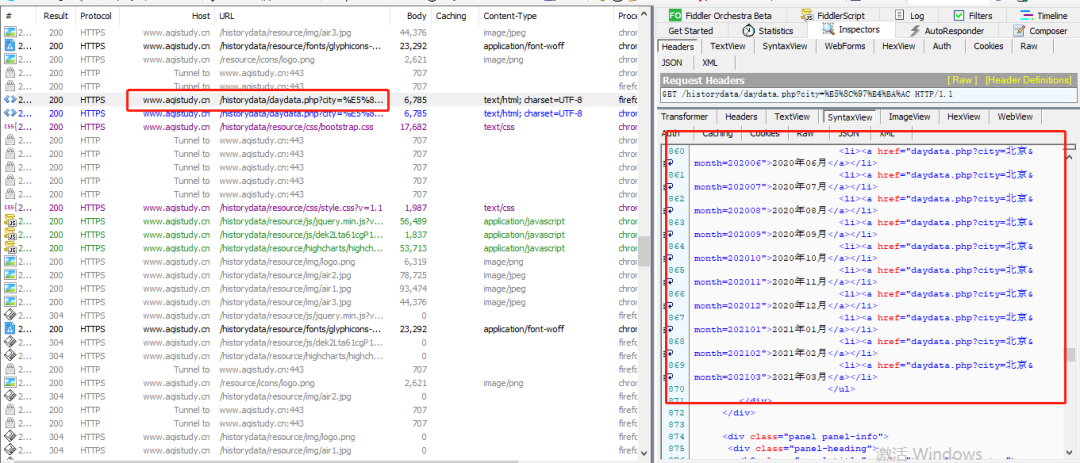
Task: Click the [Raw] link in Request Headers
Action: [x=962, y=81]
